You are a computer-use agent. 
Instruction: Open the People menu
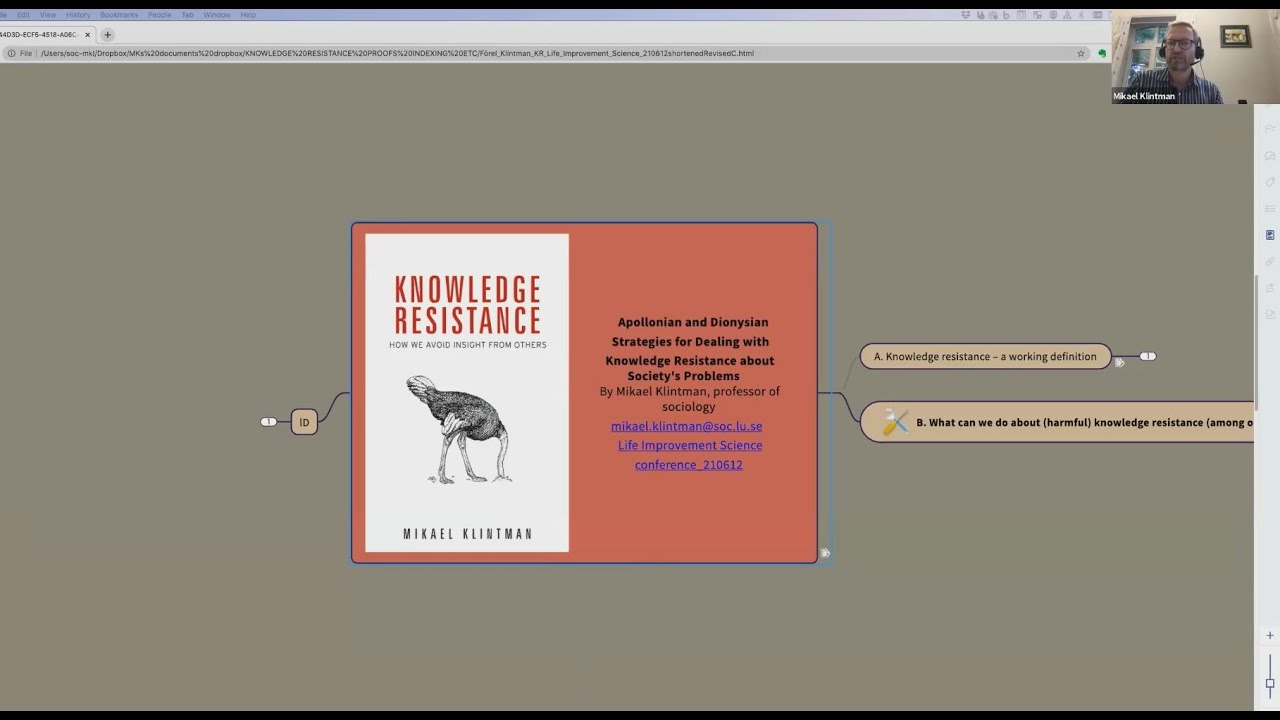(x=160, y=15)
